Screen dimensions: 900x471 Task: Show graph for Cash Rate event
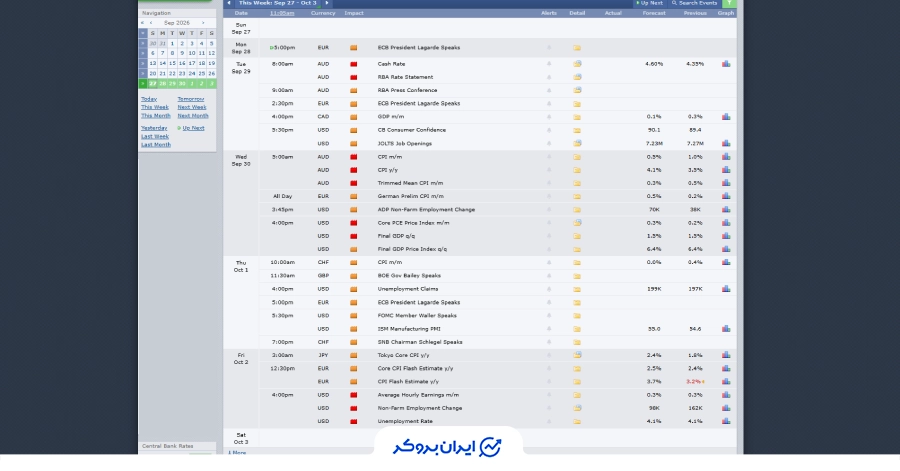click(726, 64)
